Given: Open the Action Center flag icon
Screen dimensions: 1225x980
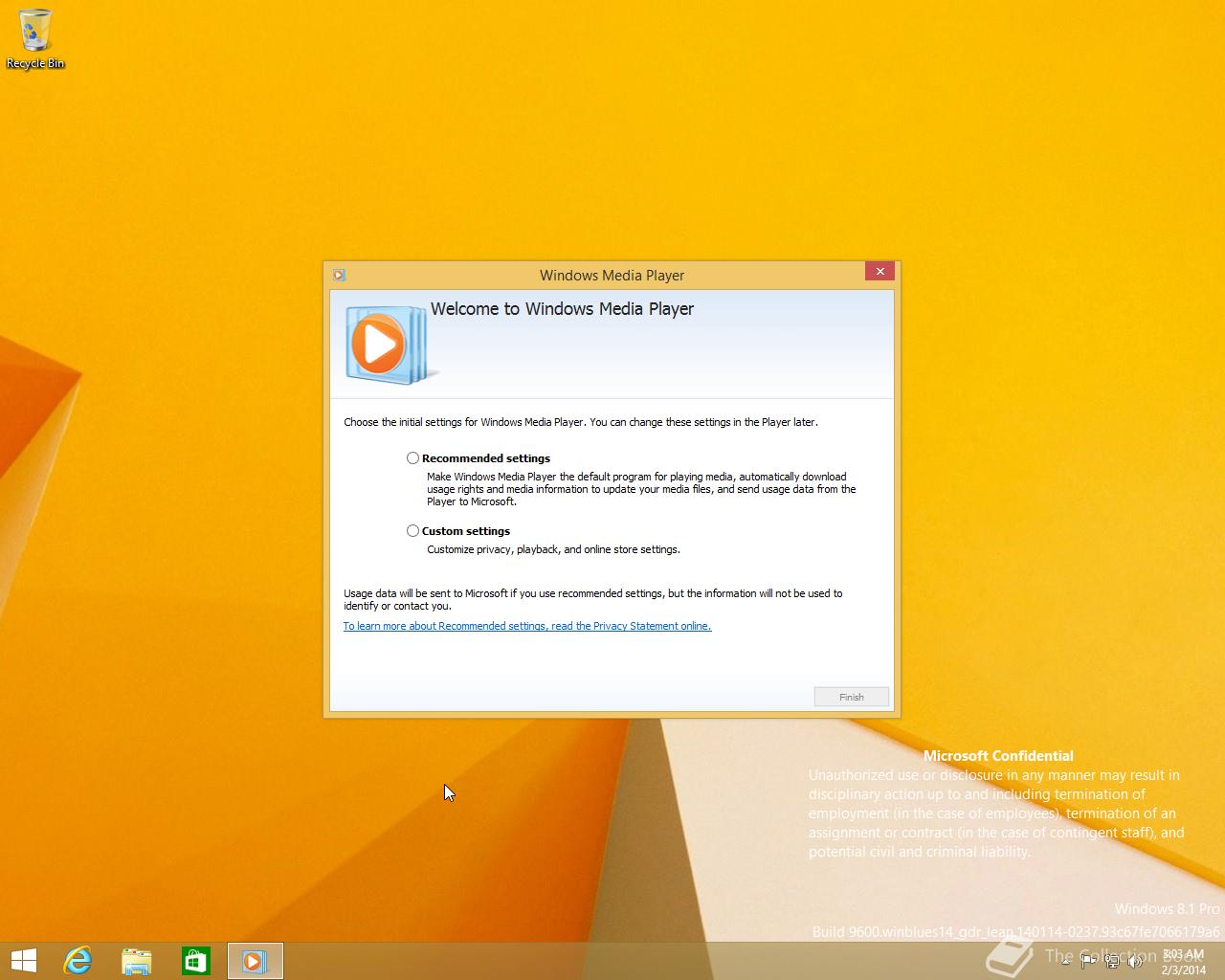Looking at the screenshot, I should tap(1089, 961).
